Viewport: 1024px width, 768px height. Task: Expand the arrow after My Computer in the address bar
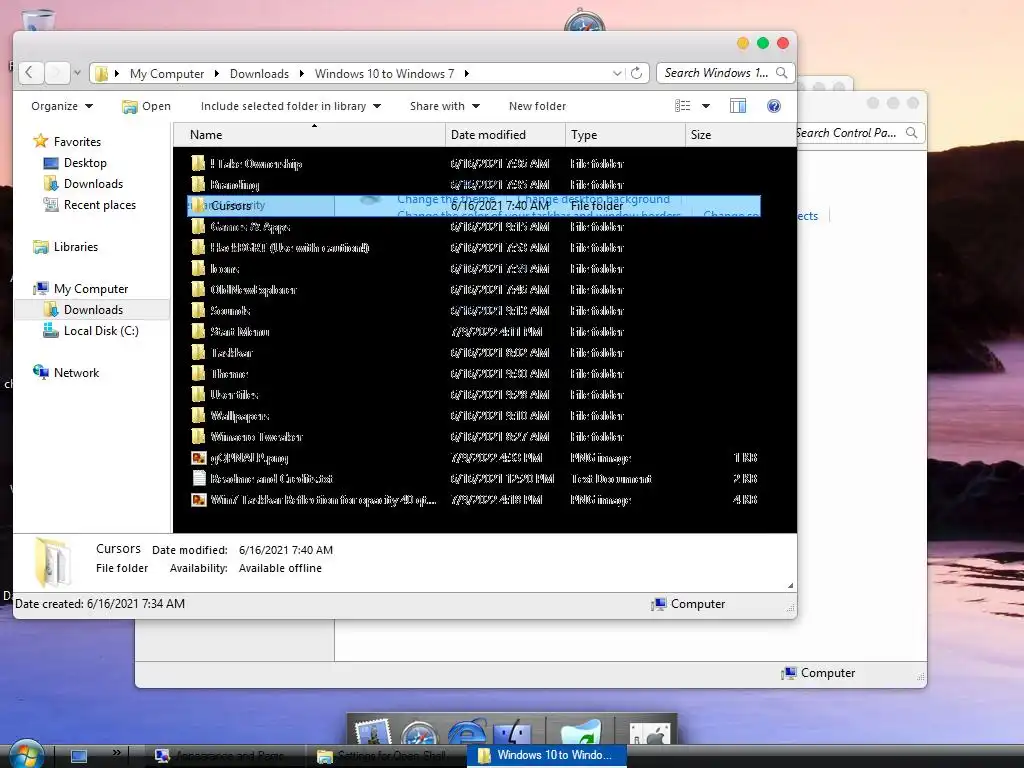tap(217, 74)
